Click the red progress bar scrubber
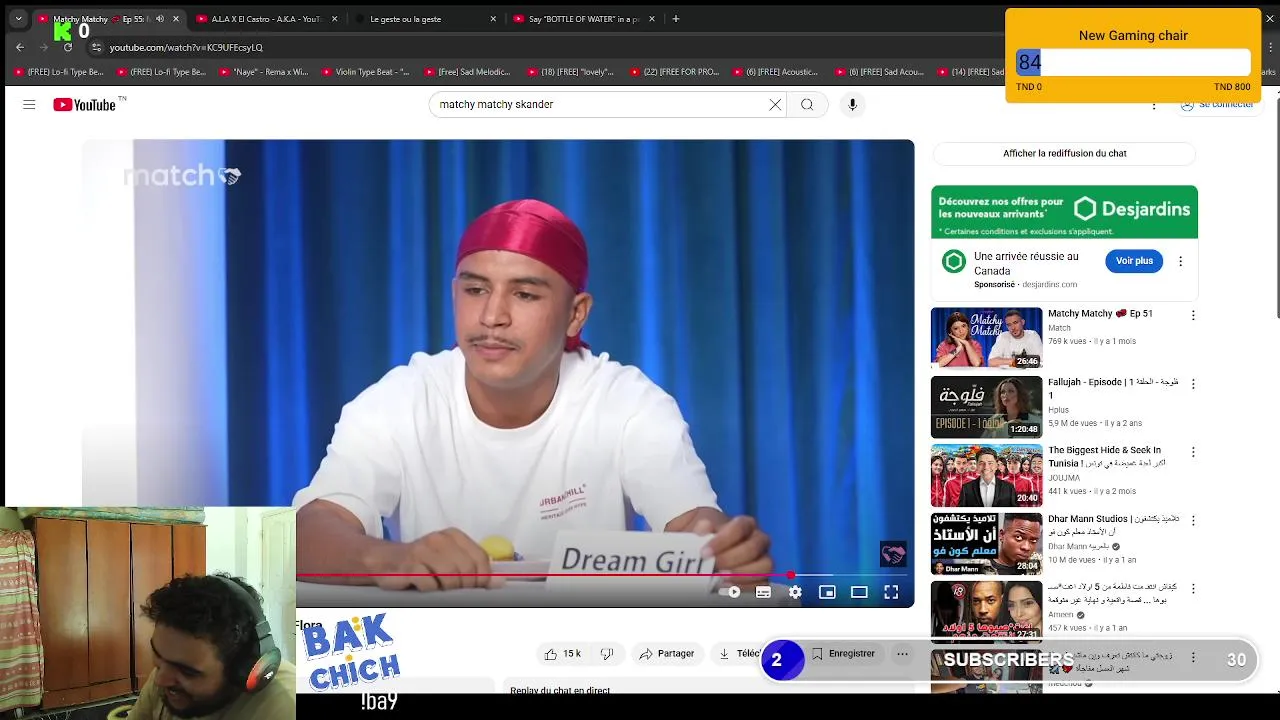This screenshot has height=720, width=1280. tap(790, 575)
